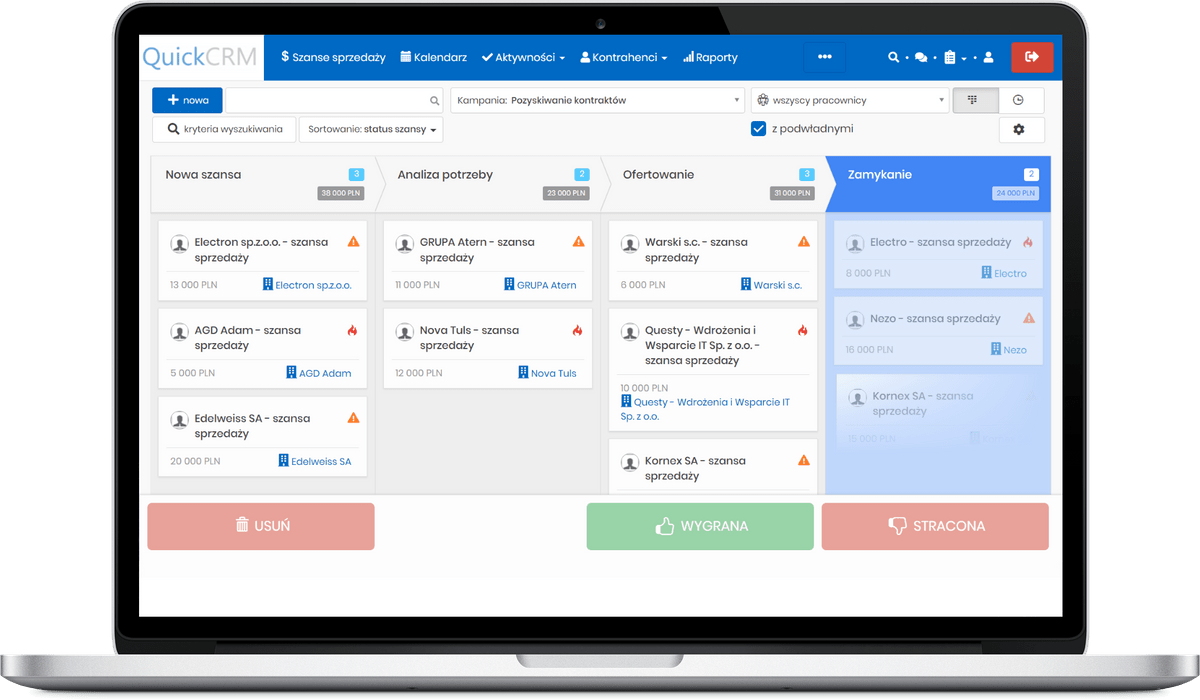Image resolution: width=1200 pixels, height=700 pixels.
Task: Click the chat messages icon in top bar
Action: tap(920, 57)
